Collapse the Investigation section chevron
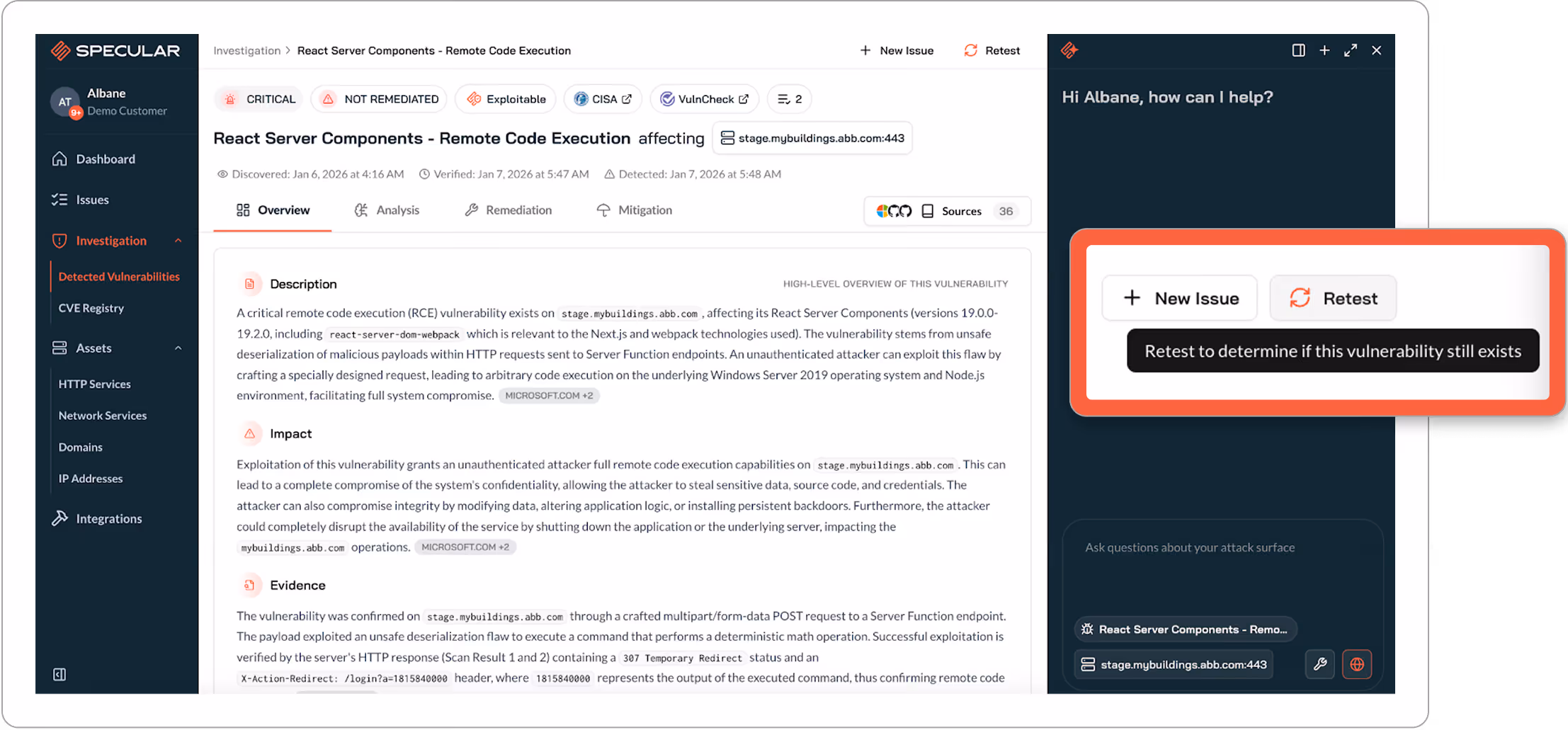1568x730 pixels. point(178,241)
